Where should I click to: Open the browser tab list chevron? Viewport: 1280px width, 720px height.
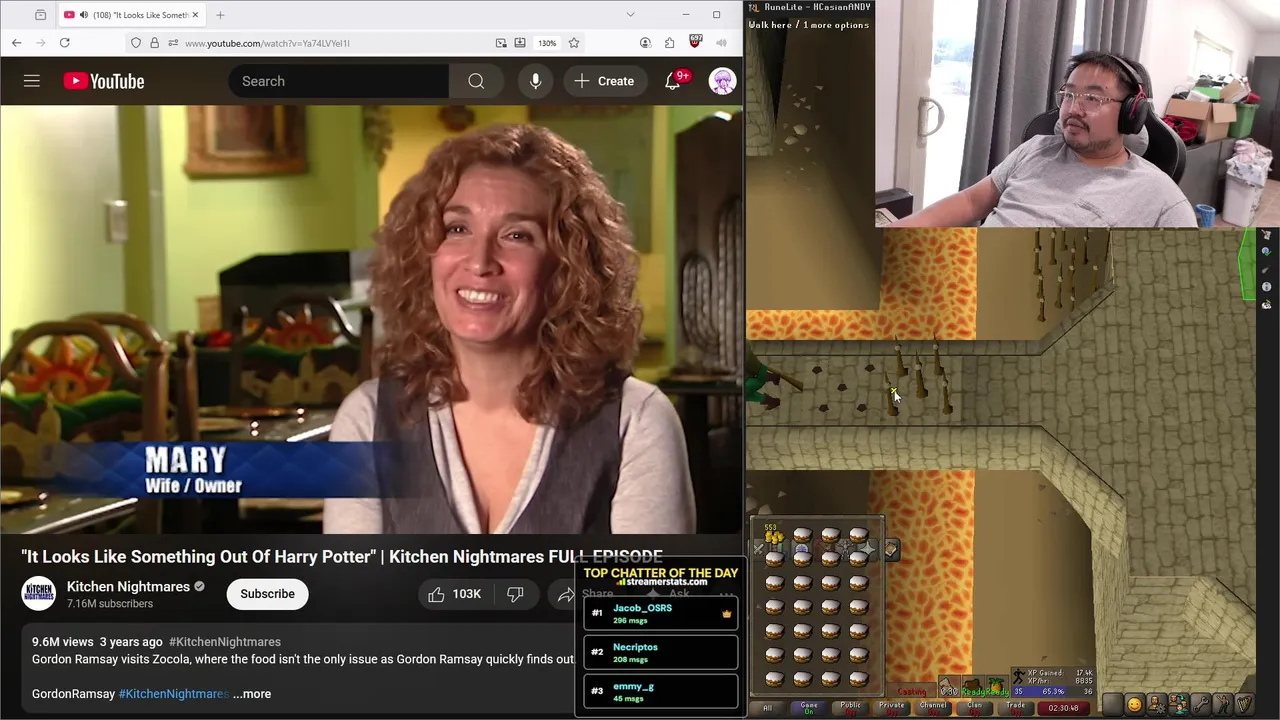(x=630, y=14)
